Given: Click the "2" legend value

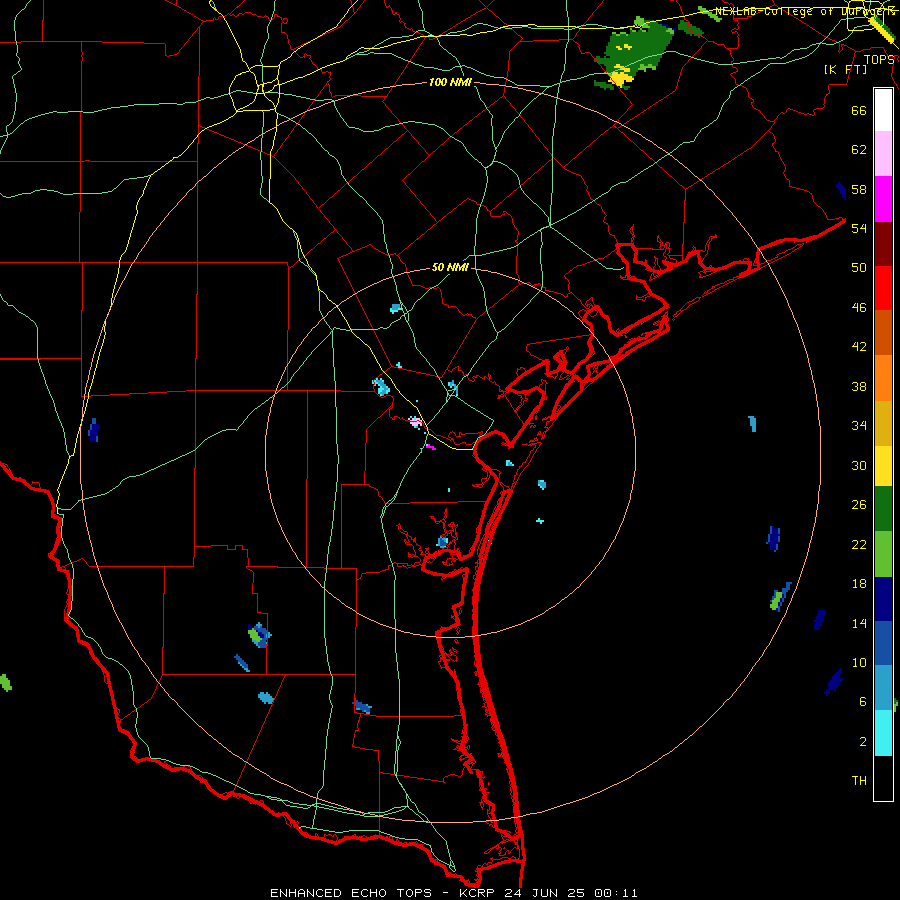Looking at the screenshot, I should [863, 742].
